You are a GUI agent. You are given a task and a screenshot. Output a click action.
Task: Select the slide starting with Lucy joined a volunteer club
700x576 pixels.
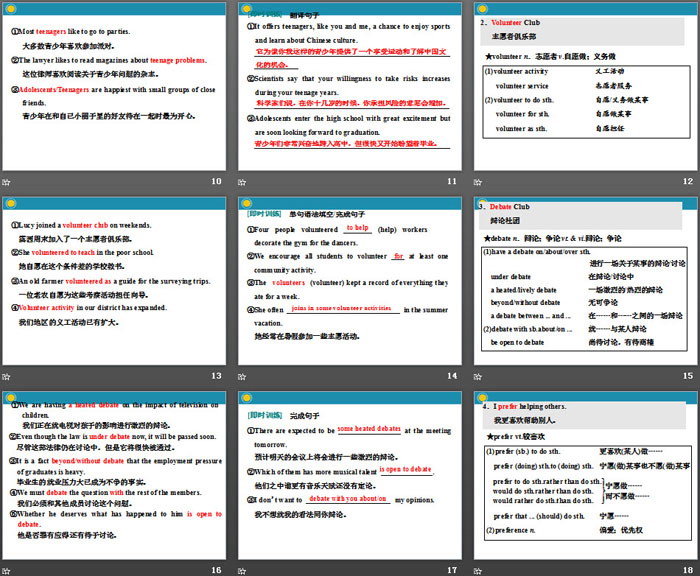(x=114, y=280)
